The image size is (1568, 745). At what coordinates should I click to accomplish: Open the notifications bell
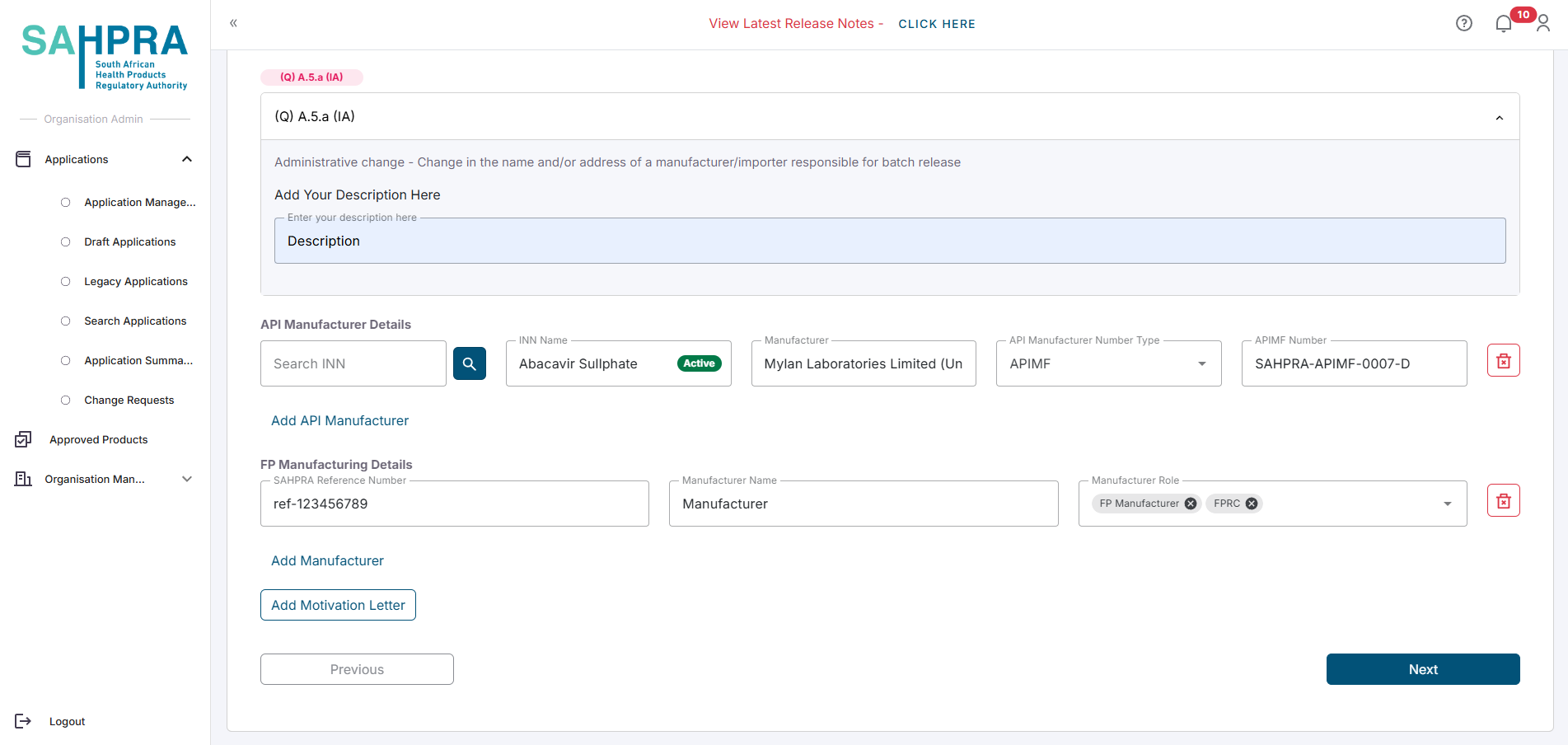[1503, 24]
